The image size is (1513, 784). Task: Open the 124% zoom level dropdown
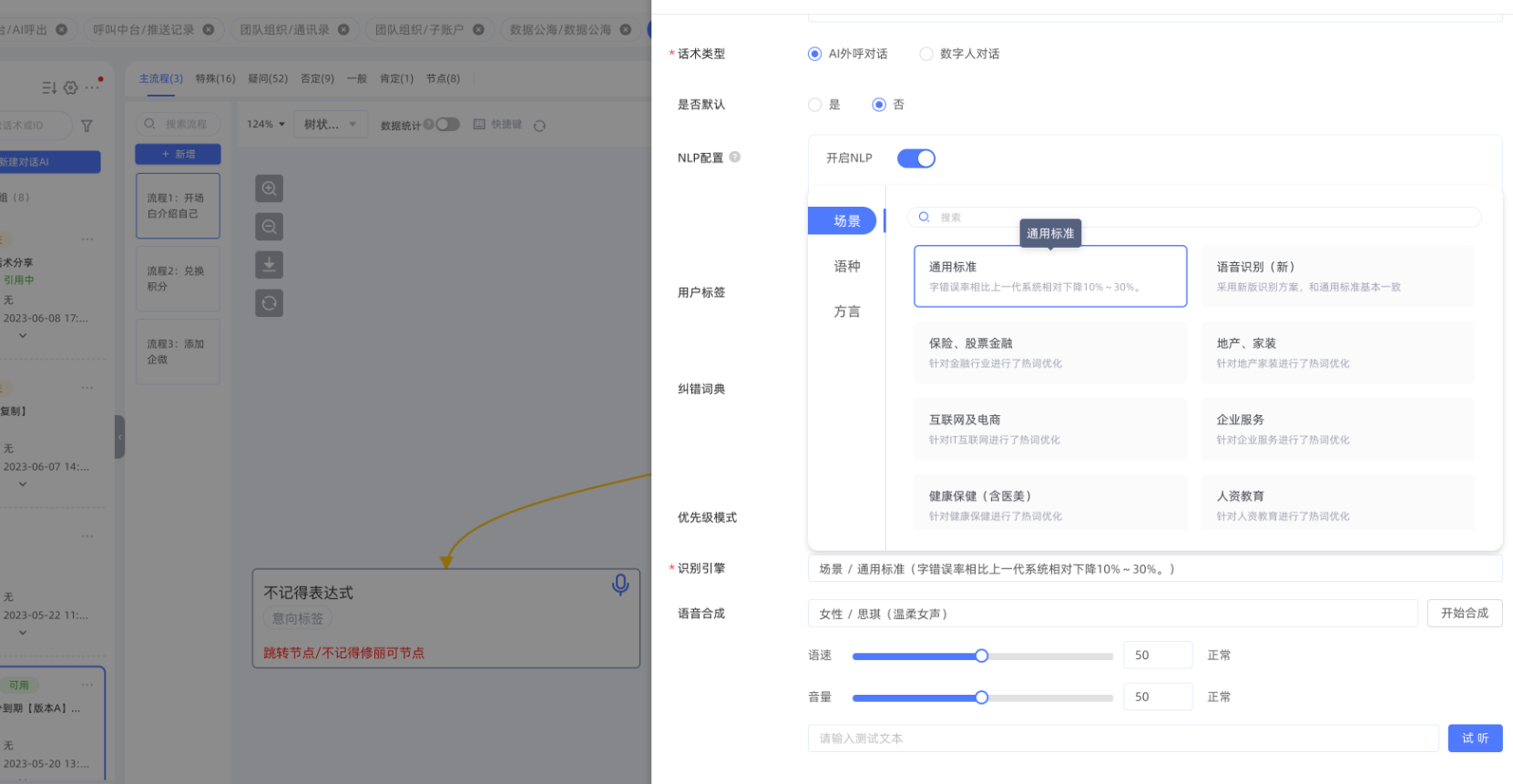coord(265,124)
